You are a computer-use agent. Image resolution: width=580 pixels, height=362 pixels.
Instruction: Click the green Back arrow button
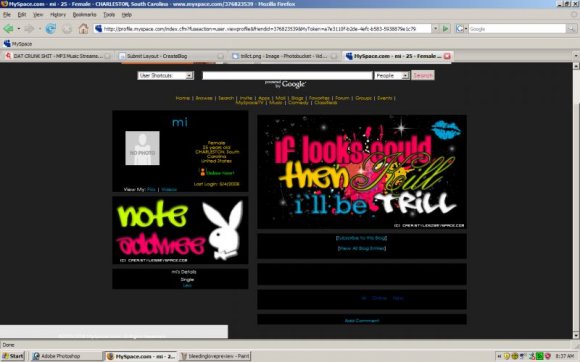[8, 28]
